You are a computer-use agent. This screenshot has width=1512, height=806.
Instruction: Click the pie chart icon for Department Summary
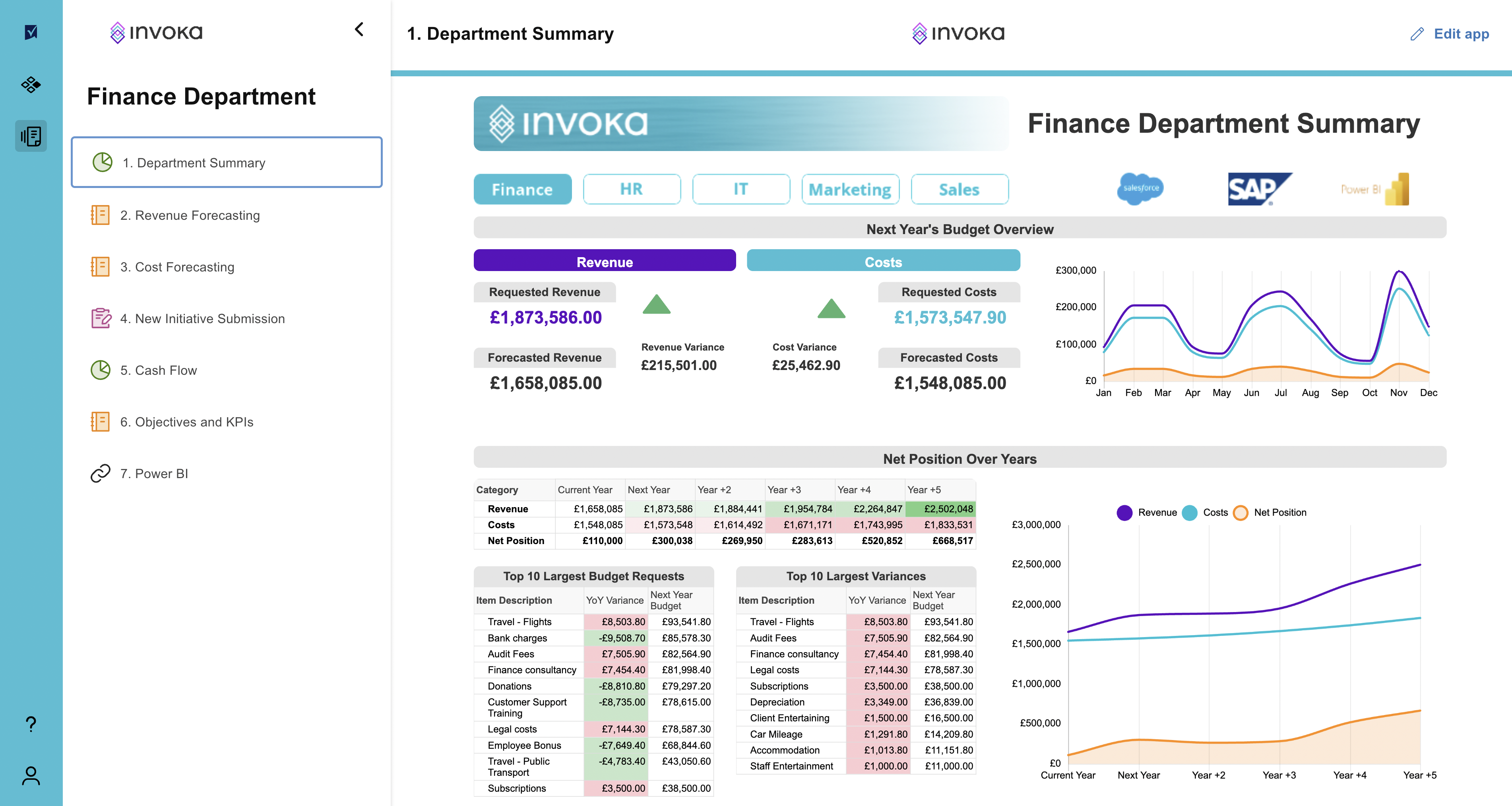[103, 163]
